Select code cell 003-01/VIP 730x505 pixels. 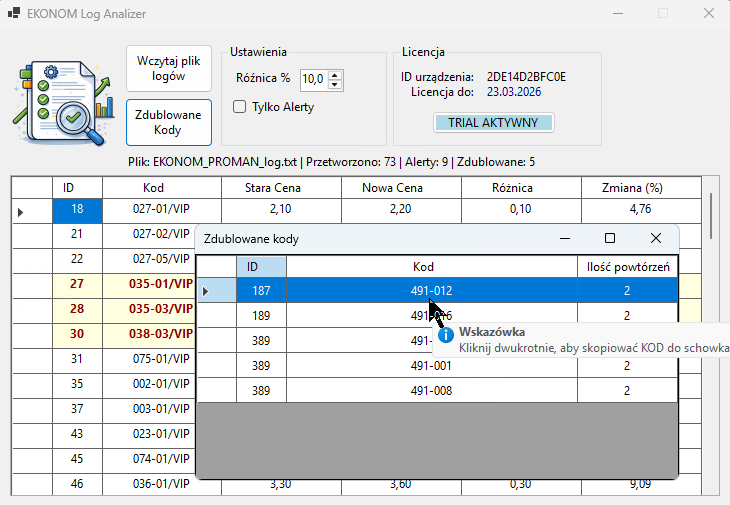coord(149,409)
